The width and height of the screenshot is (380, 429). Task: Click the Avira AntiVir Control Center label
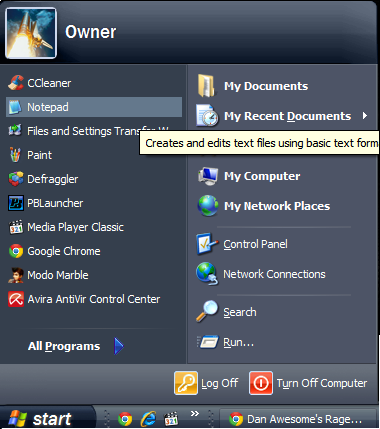[x=94, y=299]
